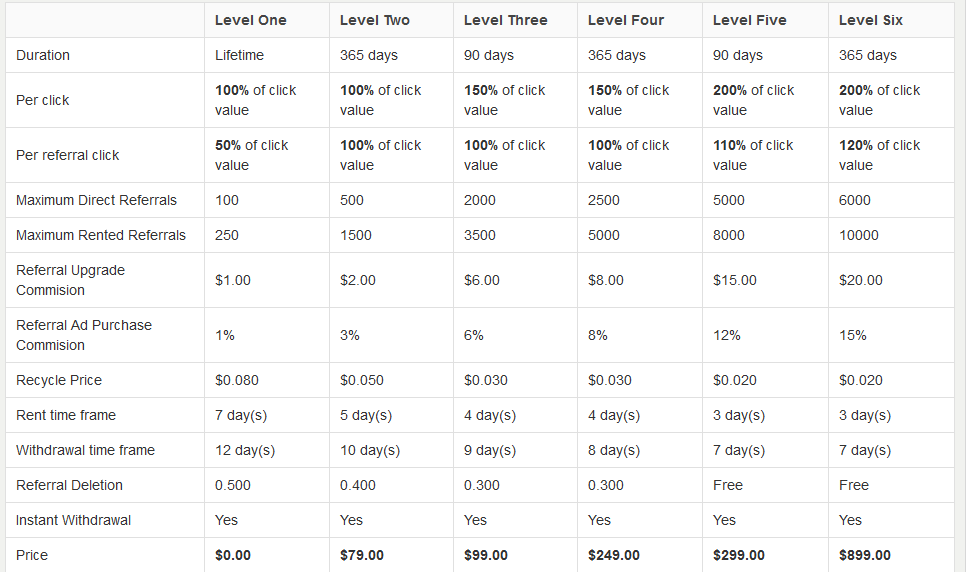Click the Referral Upgrade Commision row label
966x572 pixels.
pyautogui.click(x=70, y=280)
